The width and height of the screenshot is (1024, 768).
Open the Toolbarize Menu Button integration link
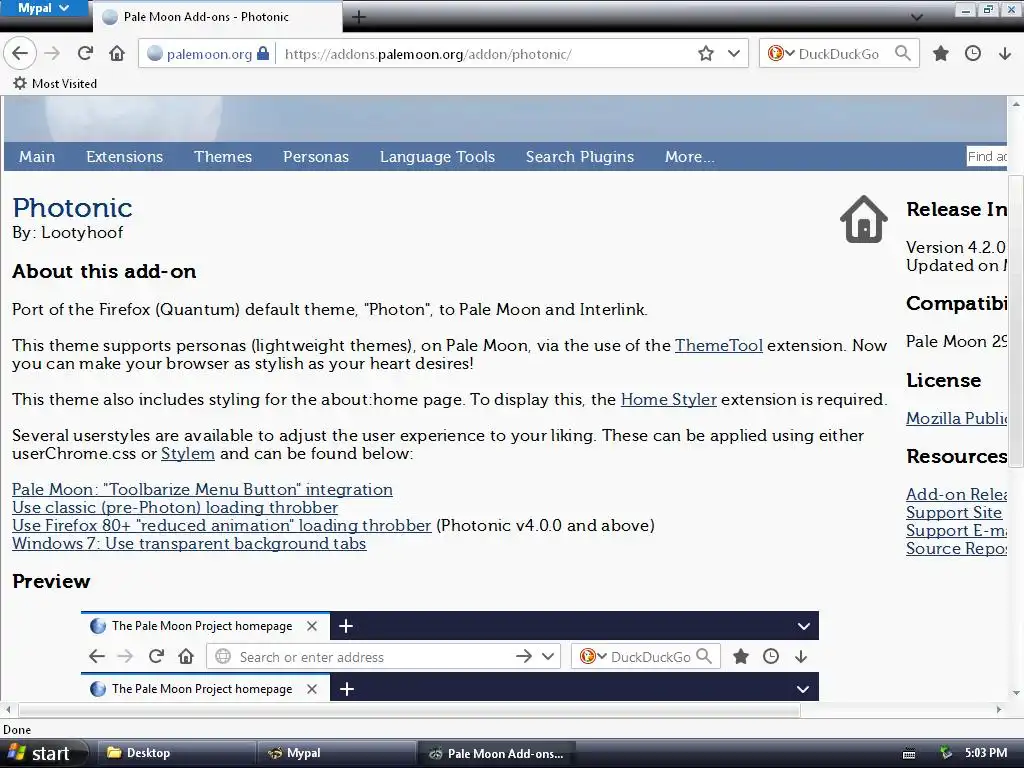pos(202,490)
